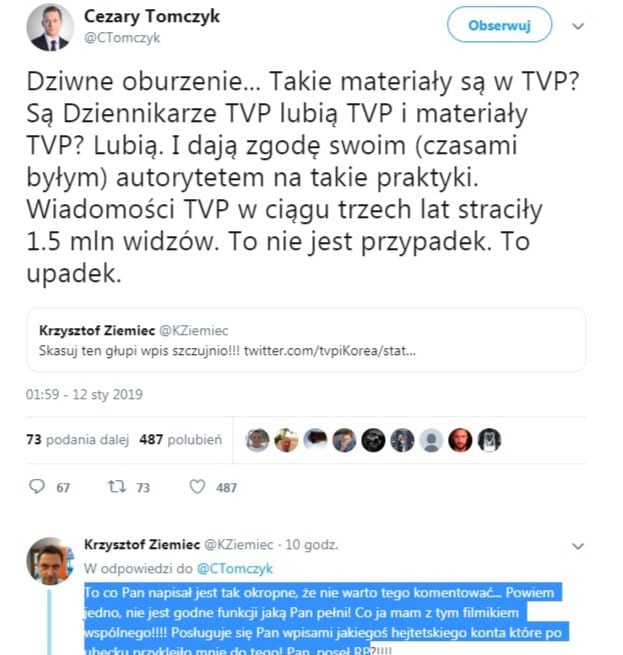This screenshot has height=655, width=623.
Task: Click the retweet arrows icon
Action: coord(117,486)
